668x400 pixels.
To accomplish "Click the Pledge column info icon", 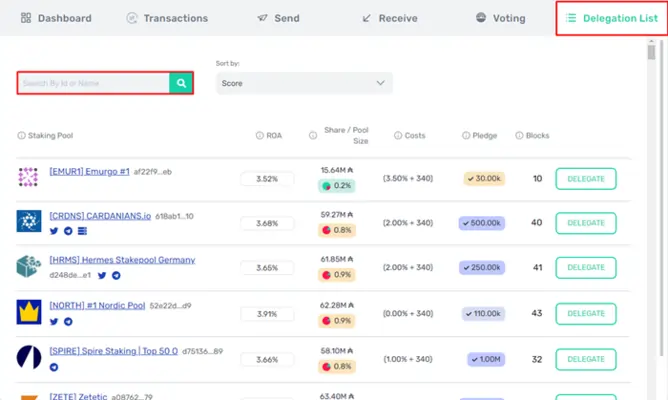I will pyautogui.click(x=466, y=135).
